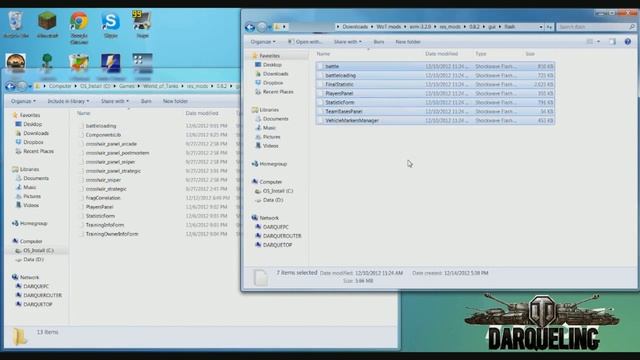Select PlayersPanel file in front window

(x=435, y=93)
